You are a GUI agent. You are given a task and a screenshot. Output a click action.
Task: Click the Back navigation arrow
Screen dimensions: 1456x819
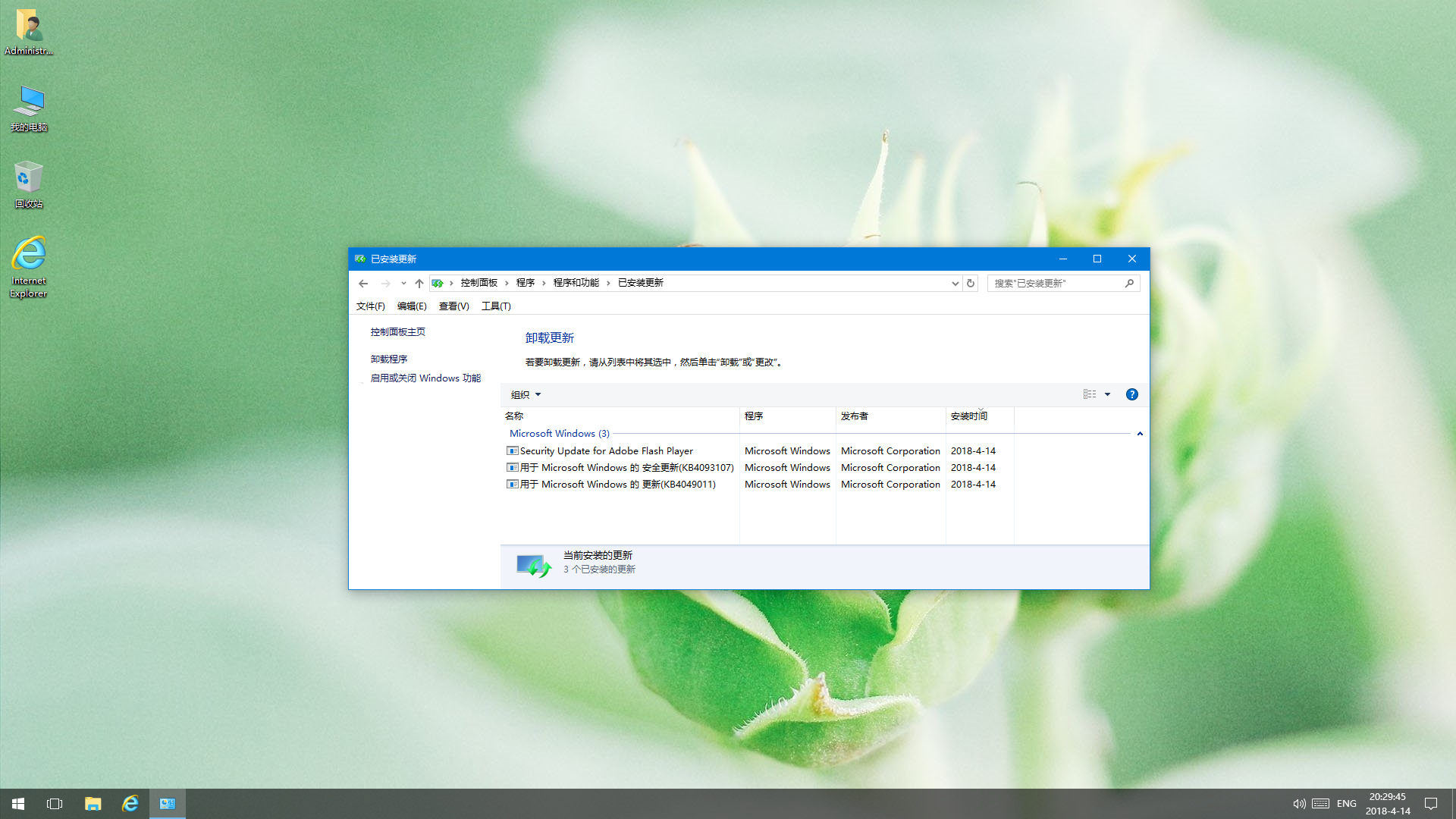point(363,283)
